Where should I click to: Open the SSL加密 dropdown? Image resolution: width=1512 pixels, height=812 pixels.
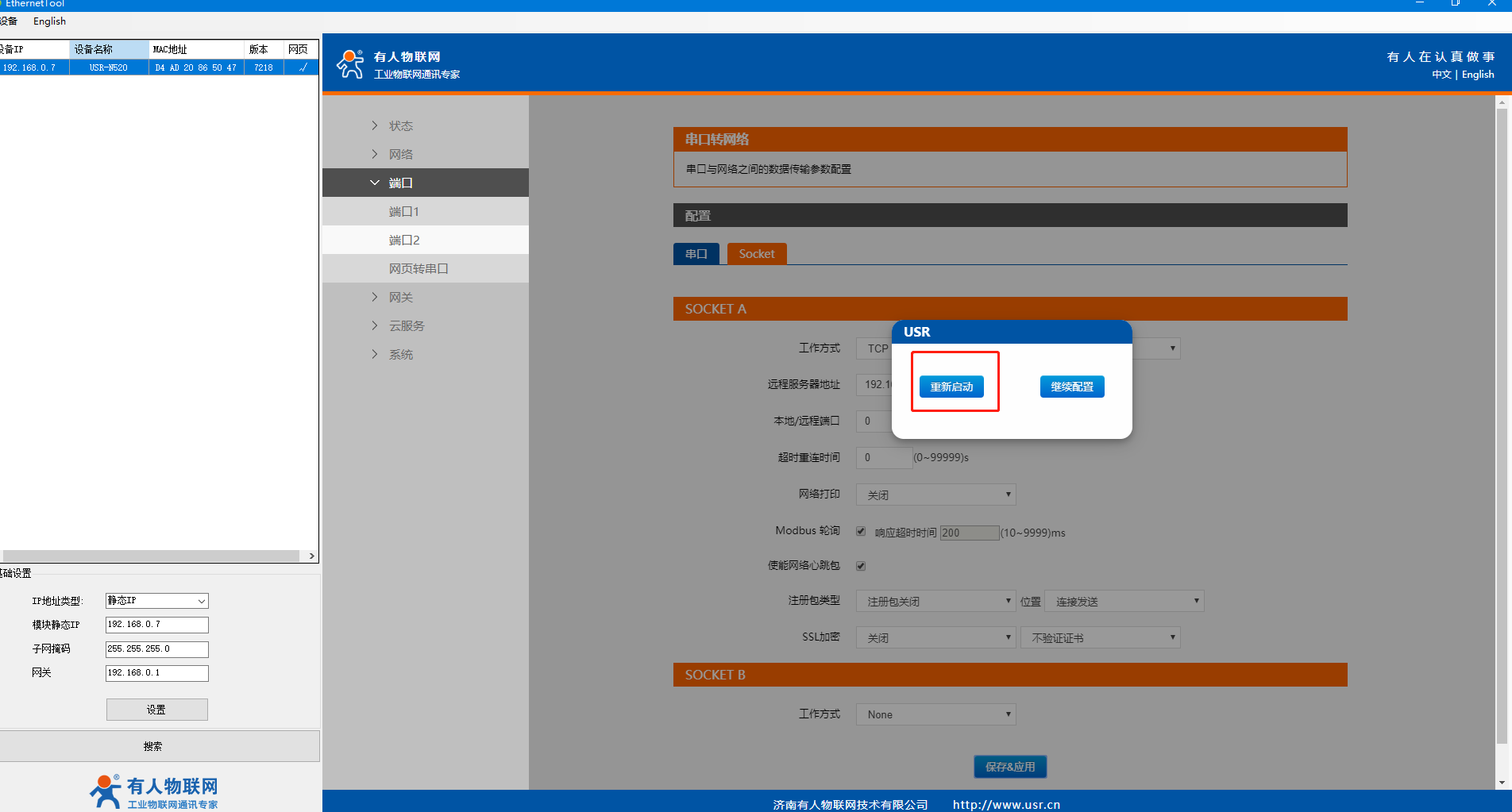click(935, 638)
